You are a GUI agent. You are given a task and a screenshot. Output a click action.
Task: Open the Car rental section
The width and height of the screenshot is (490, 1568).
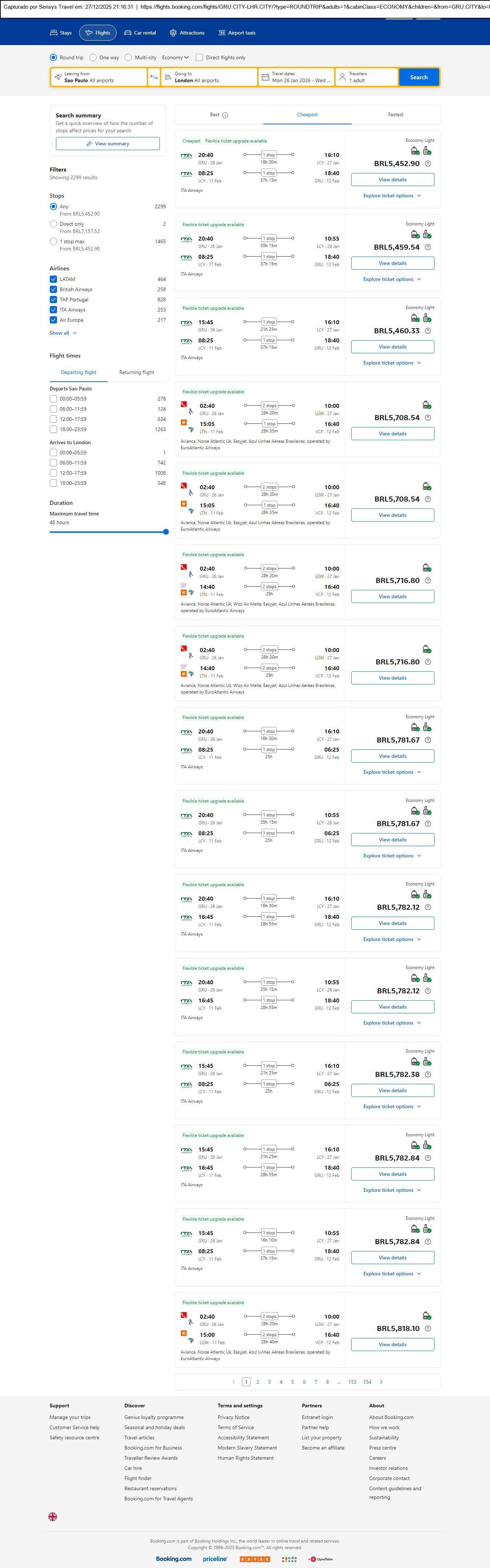coord(140,33)
